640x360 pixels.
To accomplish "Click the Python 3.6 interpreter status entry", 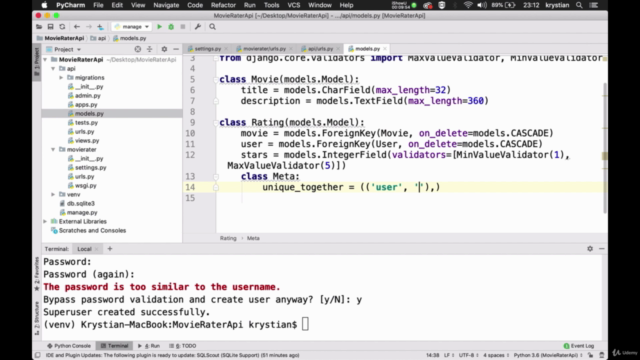I will pos(547,355).
